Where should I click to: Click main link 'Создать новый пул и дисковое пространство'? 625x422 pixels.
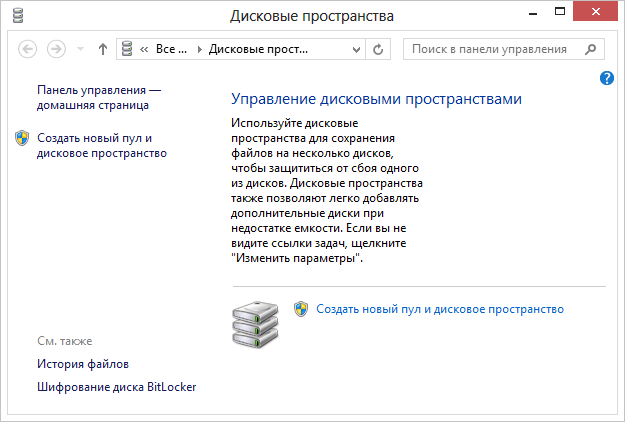(x=440, y=309)
